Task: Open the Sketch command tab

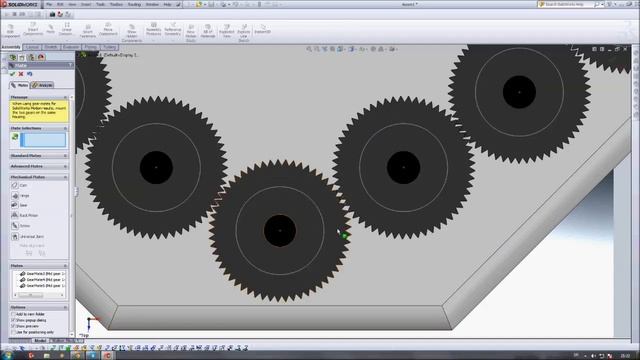Action: pyautogui.click(x=51, y=47)
